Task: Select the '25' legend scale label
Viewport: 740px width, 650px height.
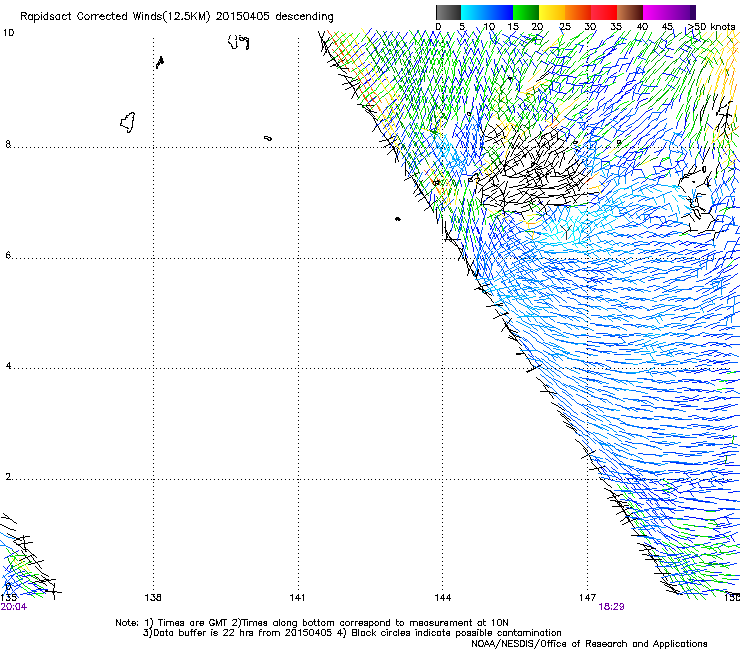Action: pyautogui.click(x=565, y=27)
